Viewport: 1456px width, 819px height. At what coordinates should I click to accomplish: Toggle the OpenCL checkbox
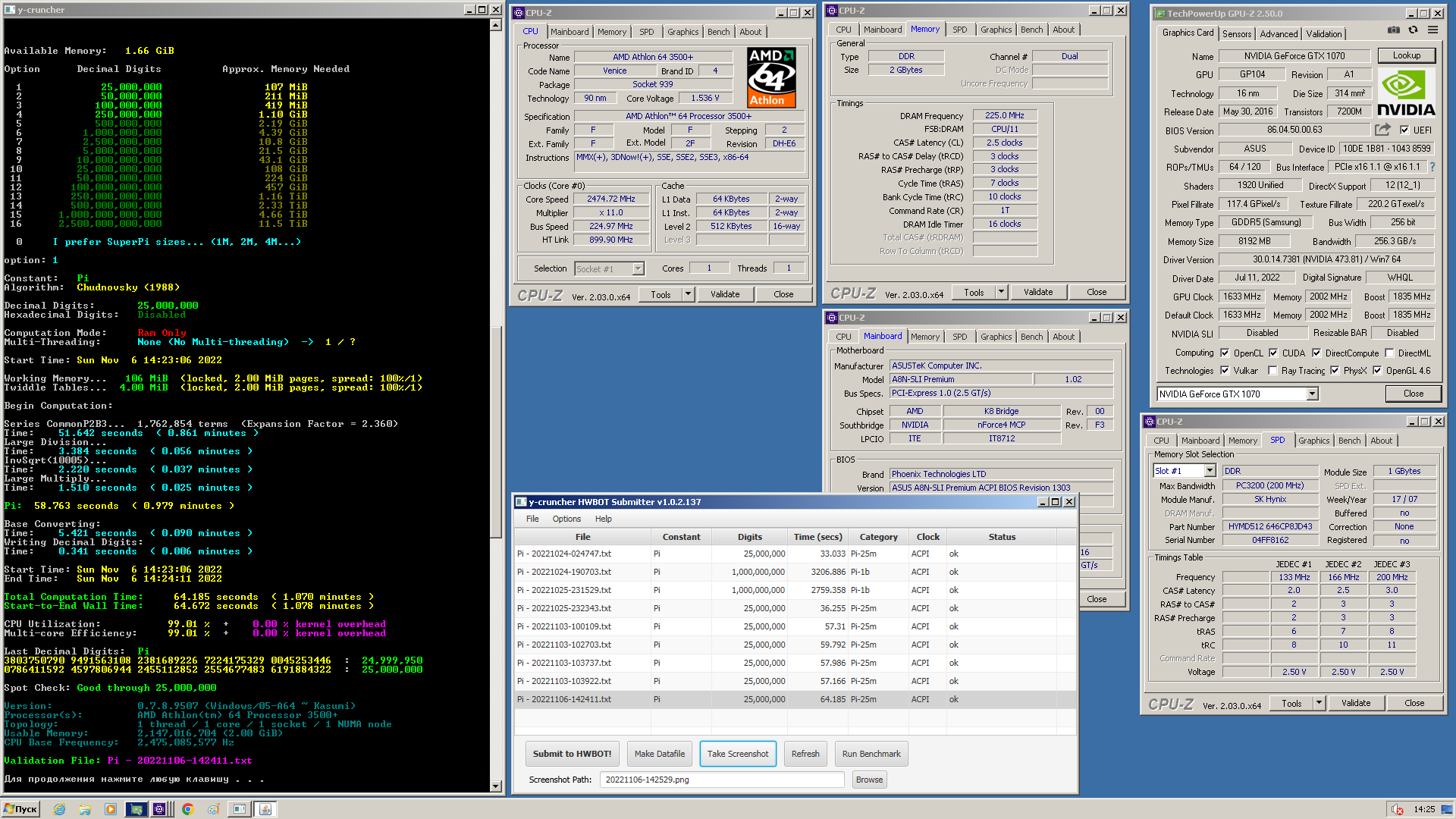pyautogui.click(x=1224, y=353)
